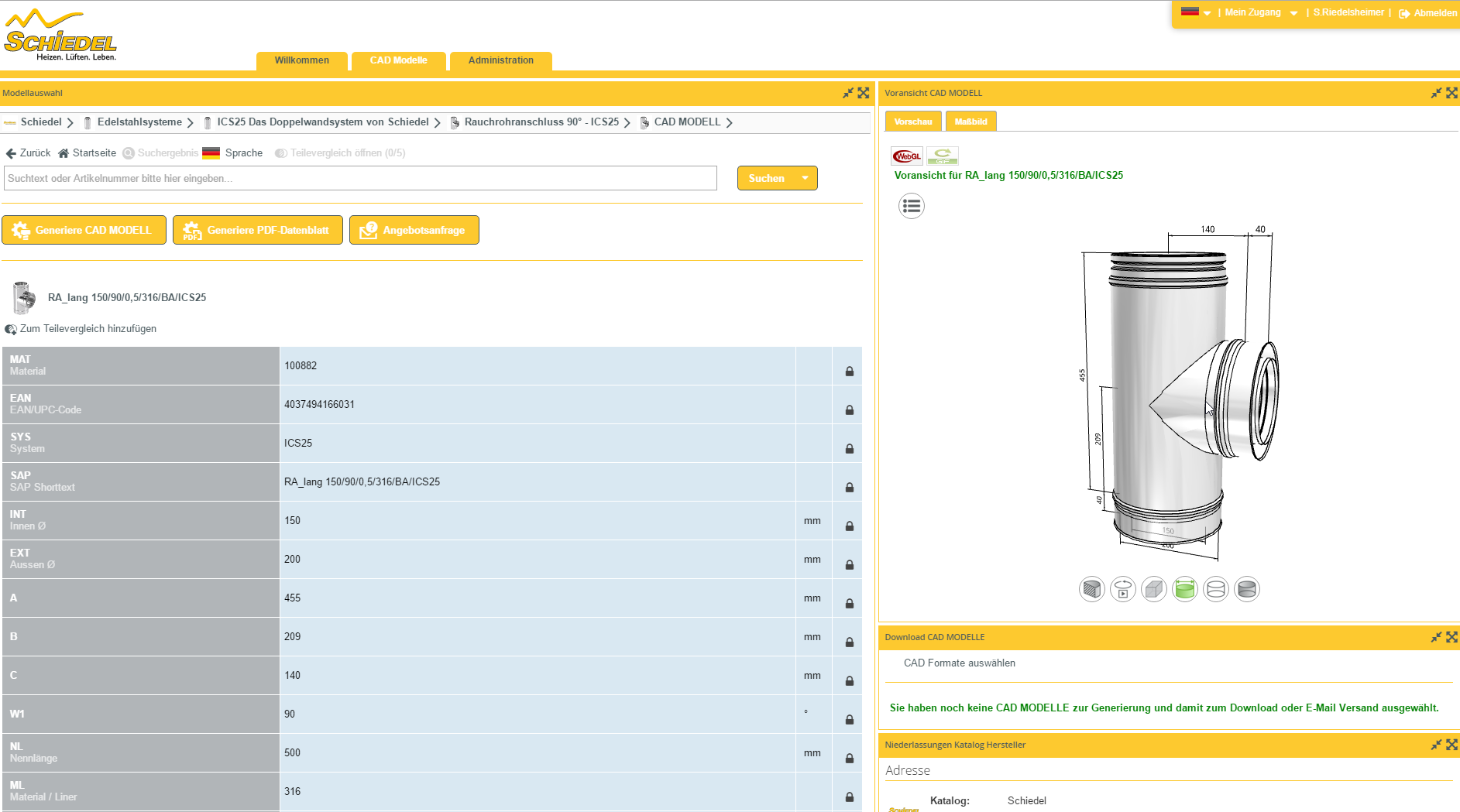Image resolution: width=1460 pixels, height=812 pixels.
Task: Open the list menu in the preview
Action: (x=911, y=206)
